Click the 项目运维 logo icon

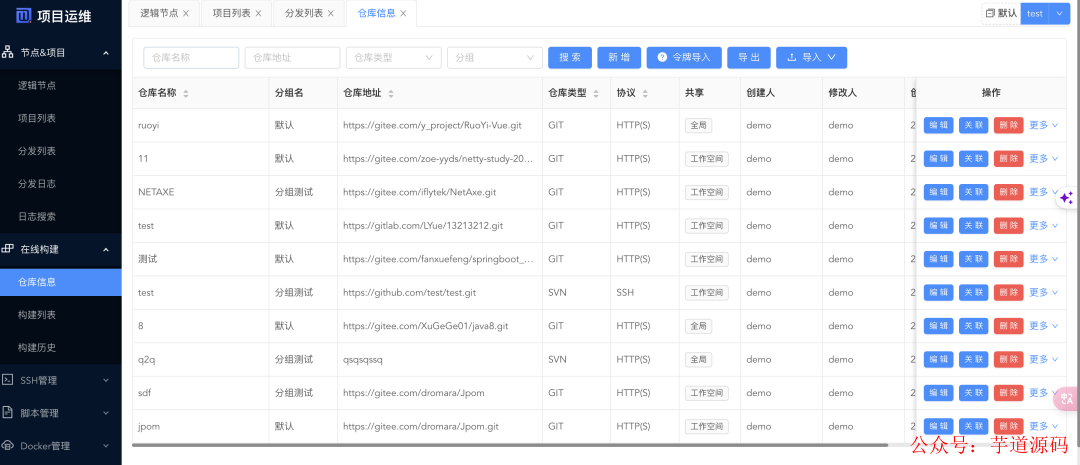point(24,16)
